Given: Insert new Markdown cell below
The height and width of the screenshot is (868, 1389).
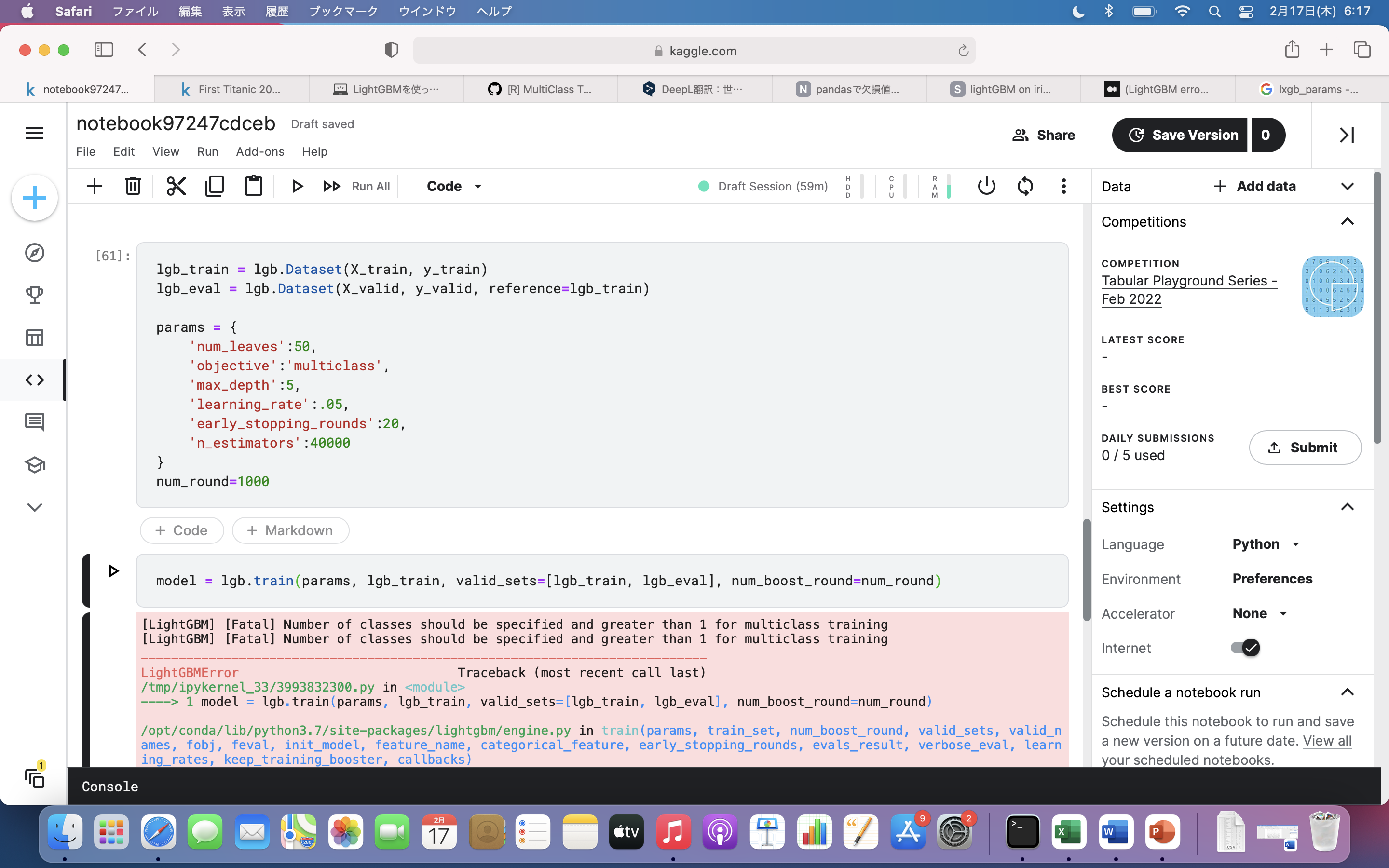Looking at the screenshot, I should coord(290,530).
